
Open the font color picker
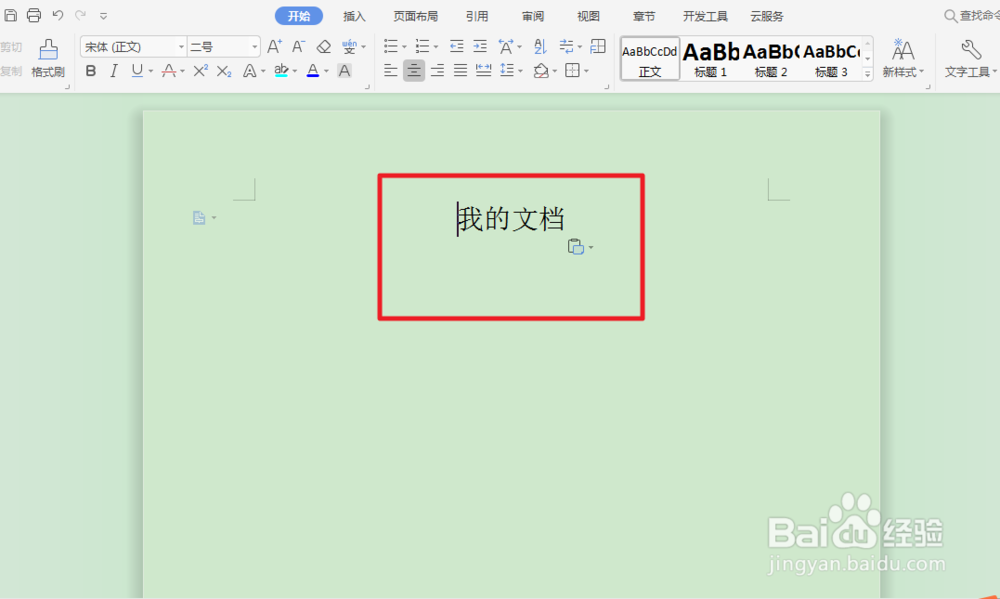click(x=312, y=70)
